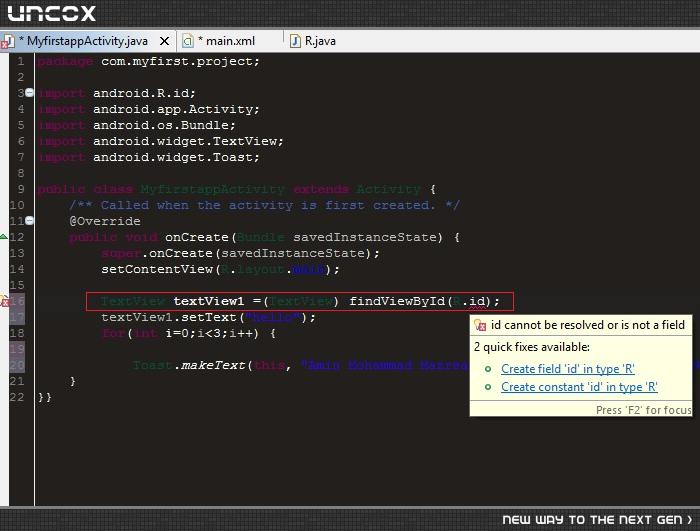Click the Java file icon on MyfirstappActivity.java tab
This screenshot has width=700, height=531.
click(7, 42)
